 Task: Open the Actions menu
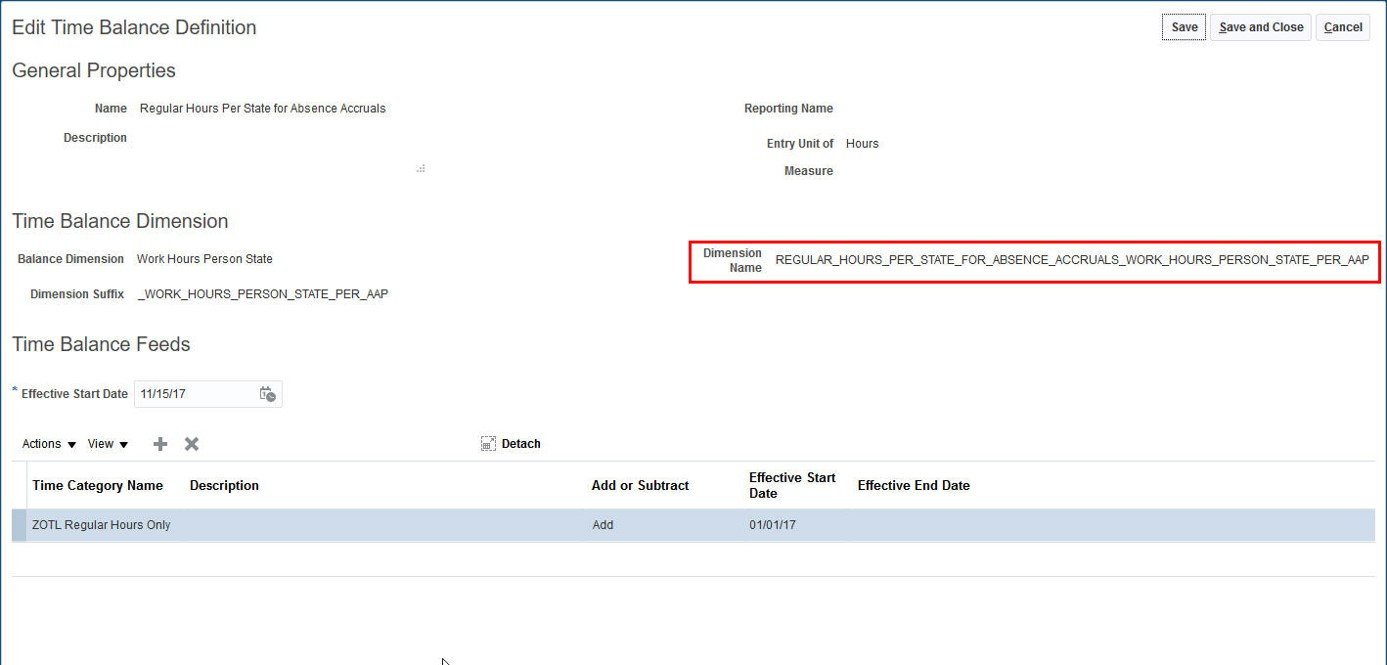[x=46, y=443]
